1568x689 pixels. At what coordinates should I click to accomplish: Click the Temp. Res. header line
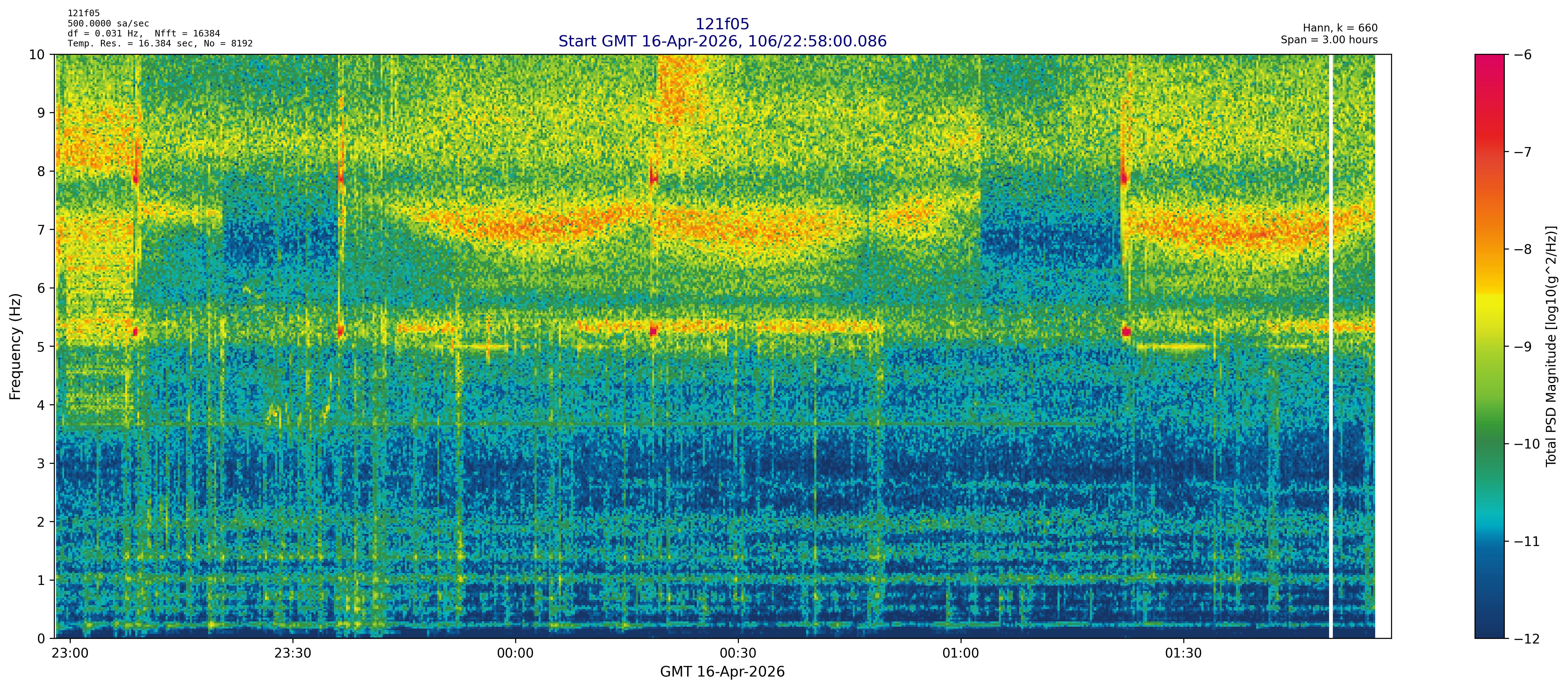tap(159, 43)
